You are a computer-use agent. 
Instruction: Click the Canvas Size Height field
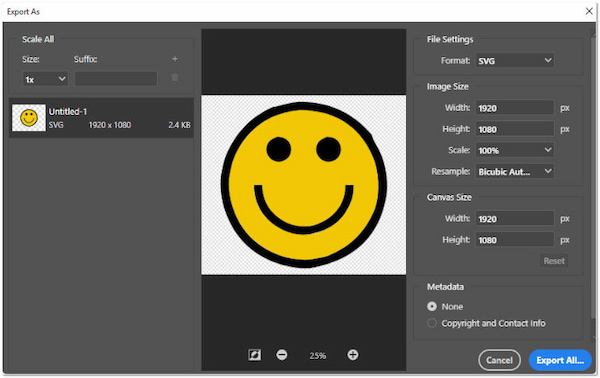click(514, 240)
